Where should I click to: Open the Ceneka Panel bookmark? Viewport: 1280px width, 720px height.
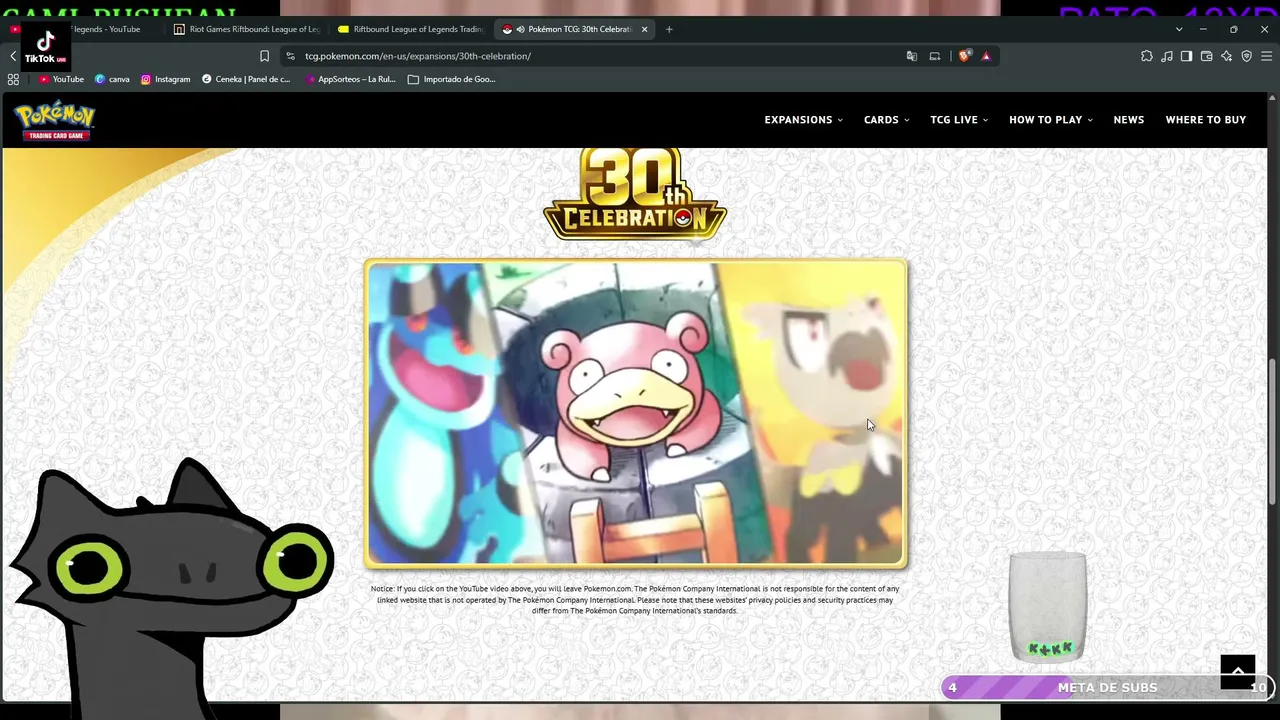pos(245,79)
